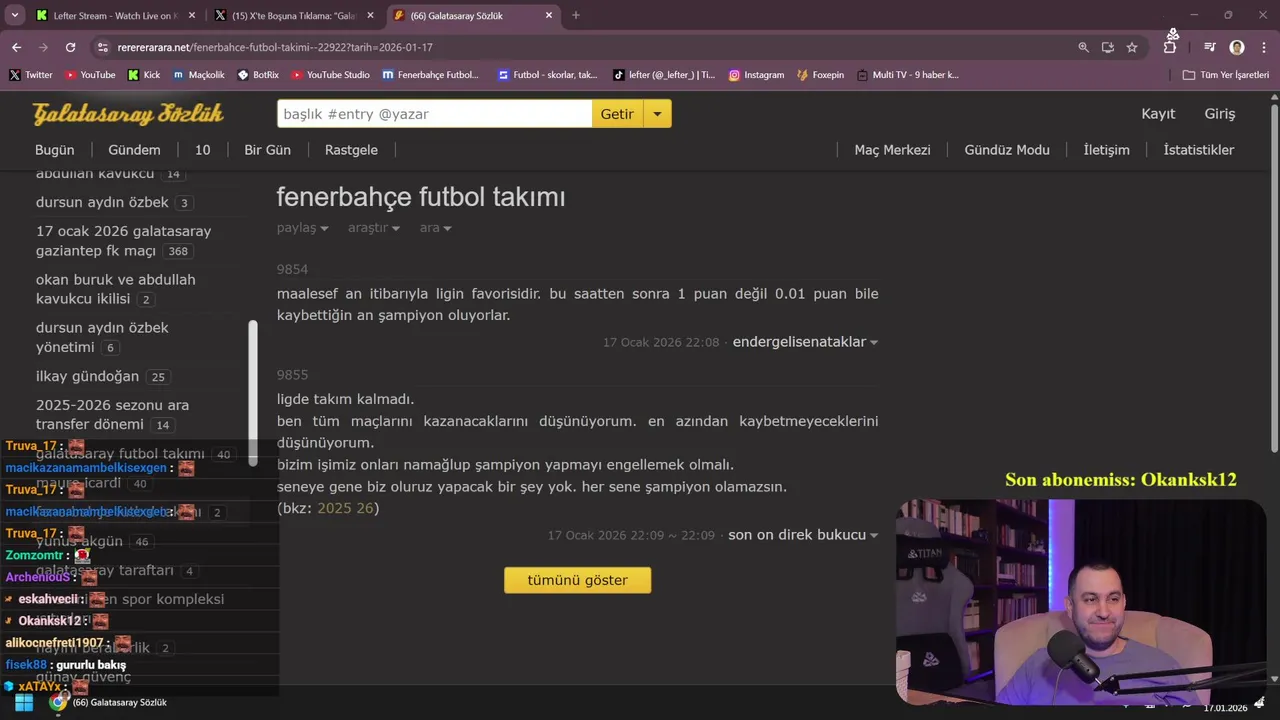Open the fenerbahçe futbol takımı title
This screenshot has width=1280, height=720.
(x=421, y=197)
